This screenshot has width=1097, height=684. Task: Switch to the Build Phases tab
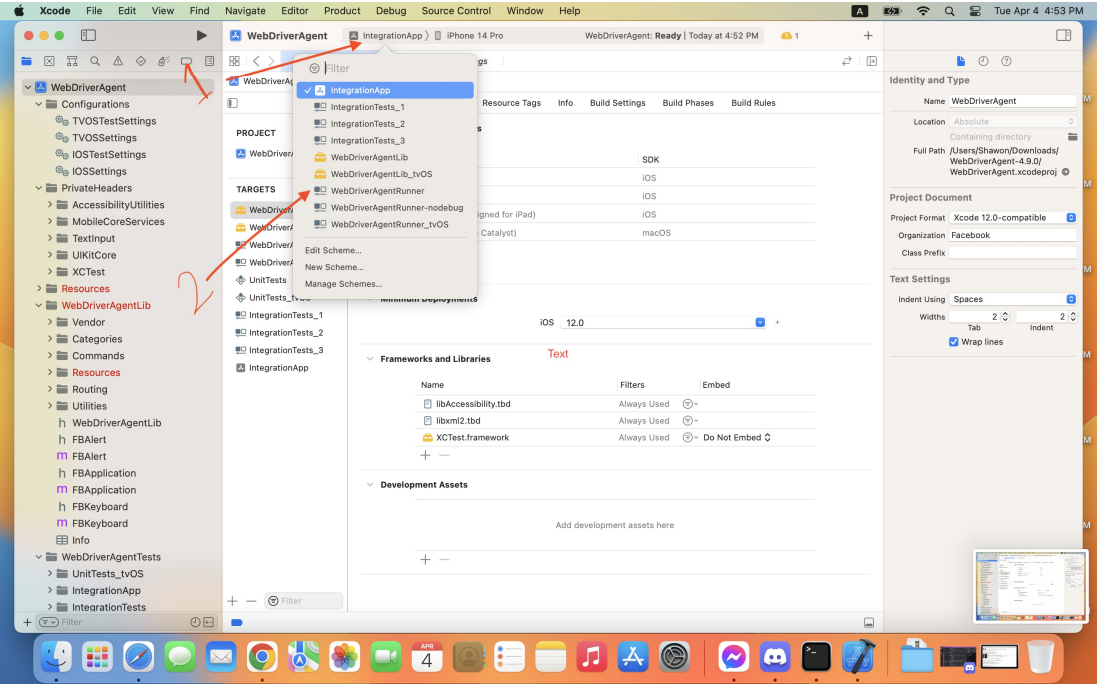(x=688, y=103)
